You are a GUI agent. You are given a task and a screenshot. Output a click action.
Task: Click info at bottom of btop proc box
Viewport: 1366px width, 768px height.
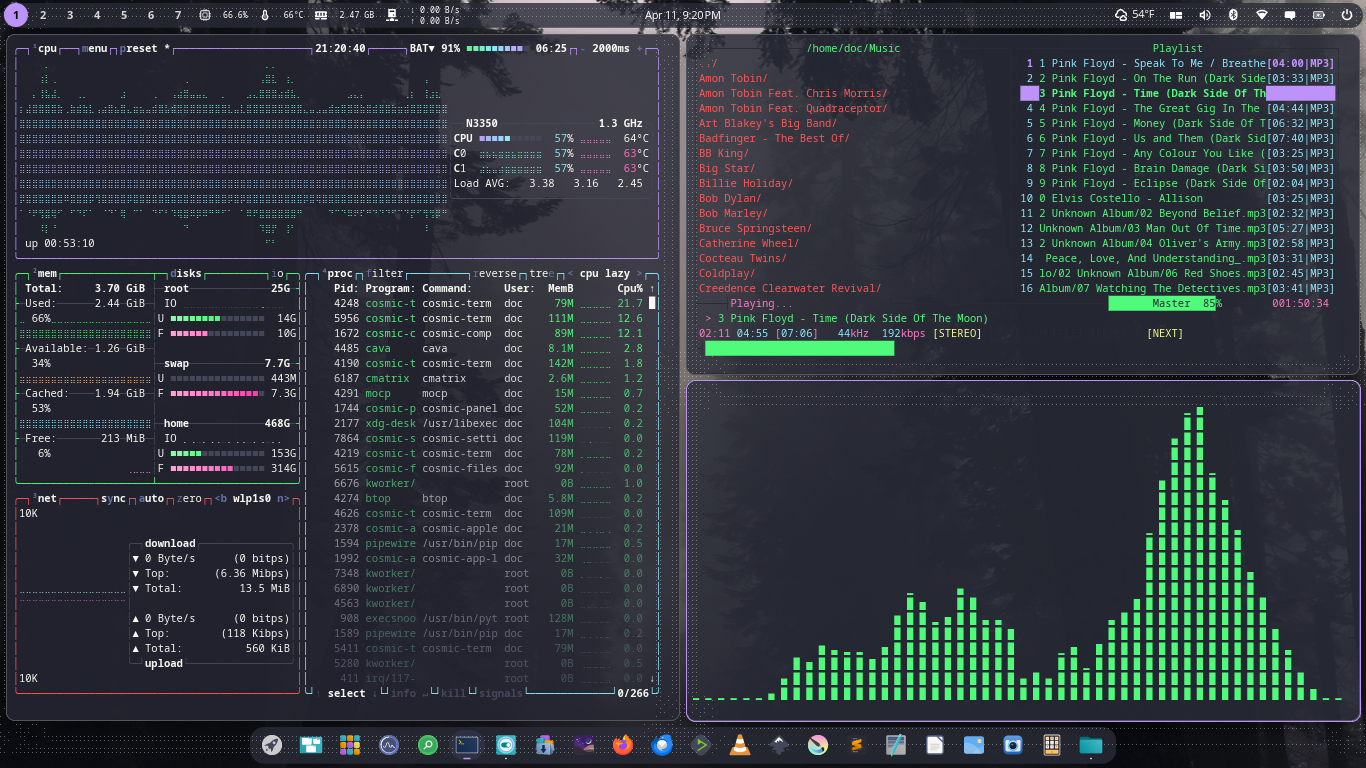tap(403, 693)
